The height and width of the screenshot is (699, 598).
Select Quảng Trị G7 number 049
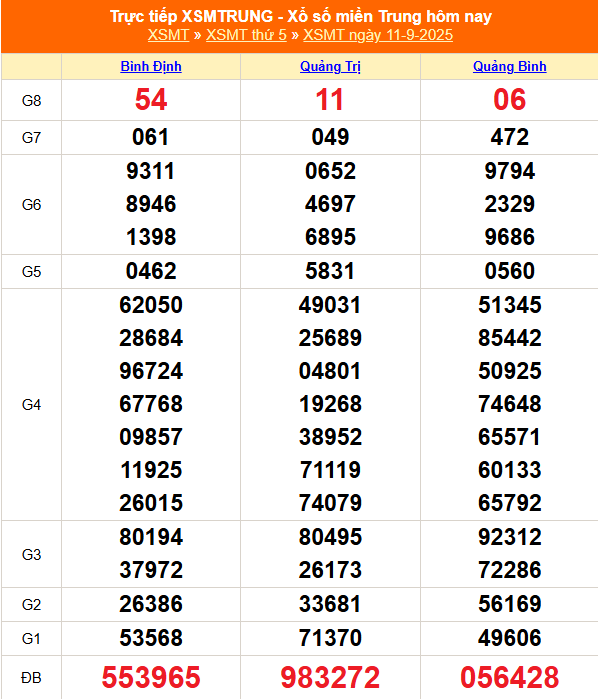[x=330, y=137]
